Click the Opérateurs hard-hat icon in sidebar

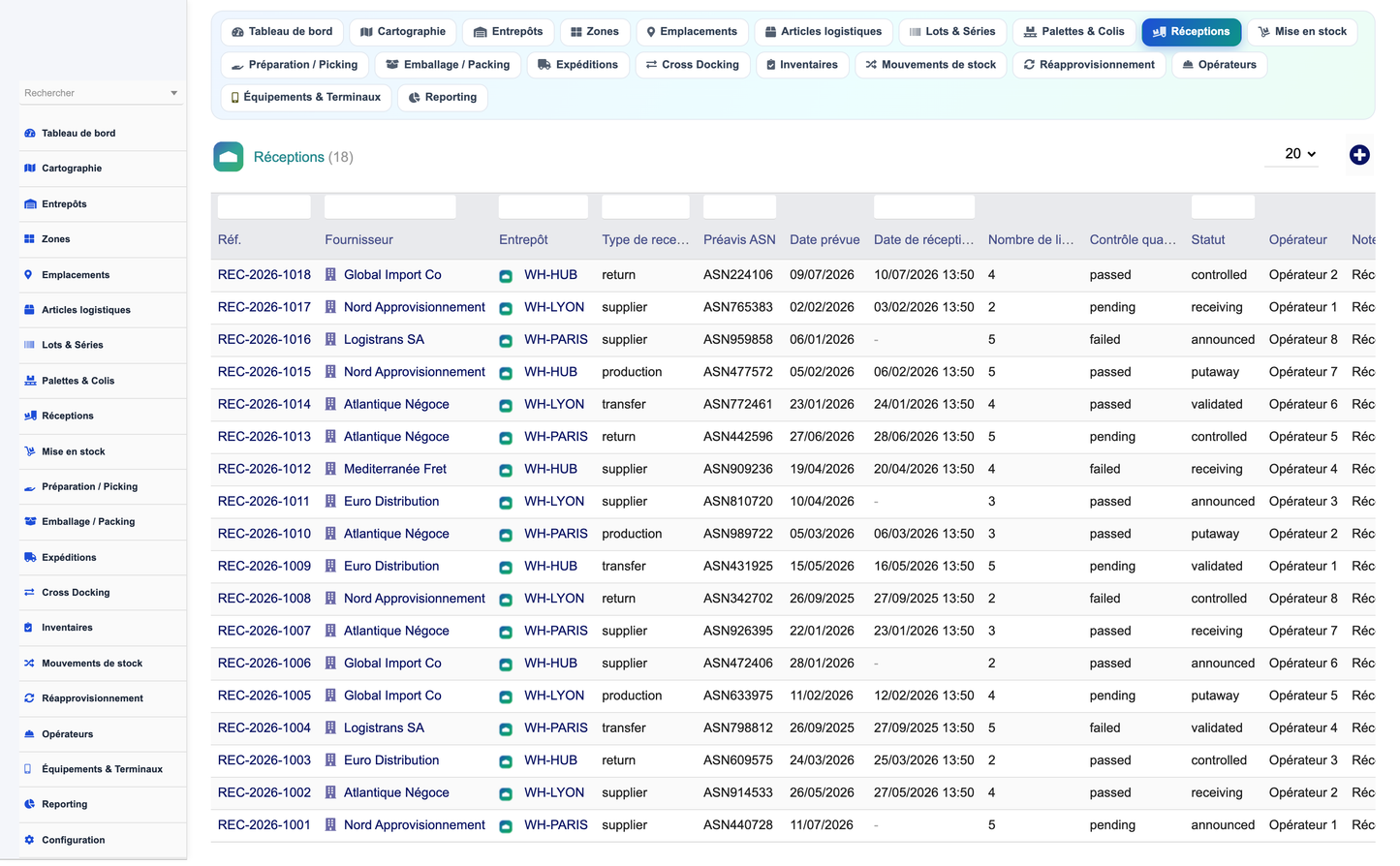click(29, 734)
